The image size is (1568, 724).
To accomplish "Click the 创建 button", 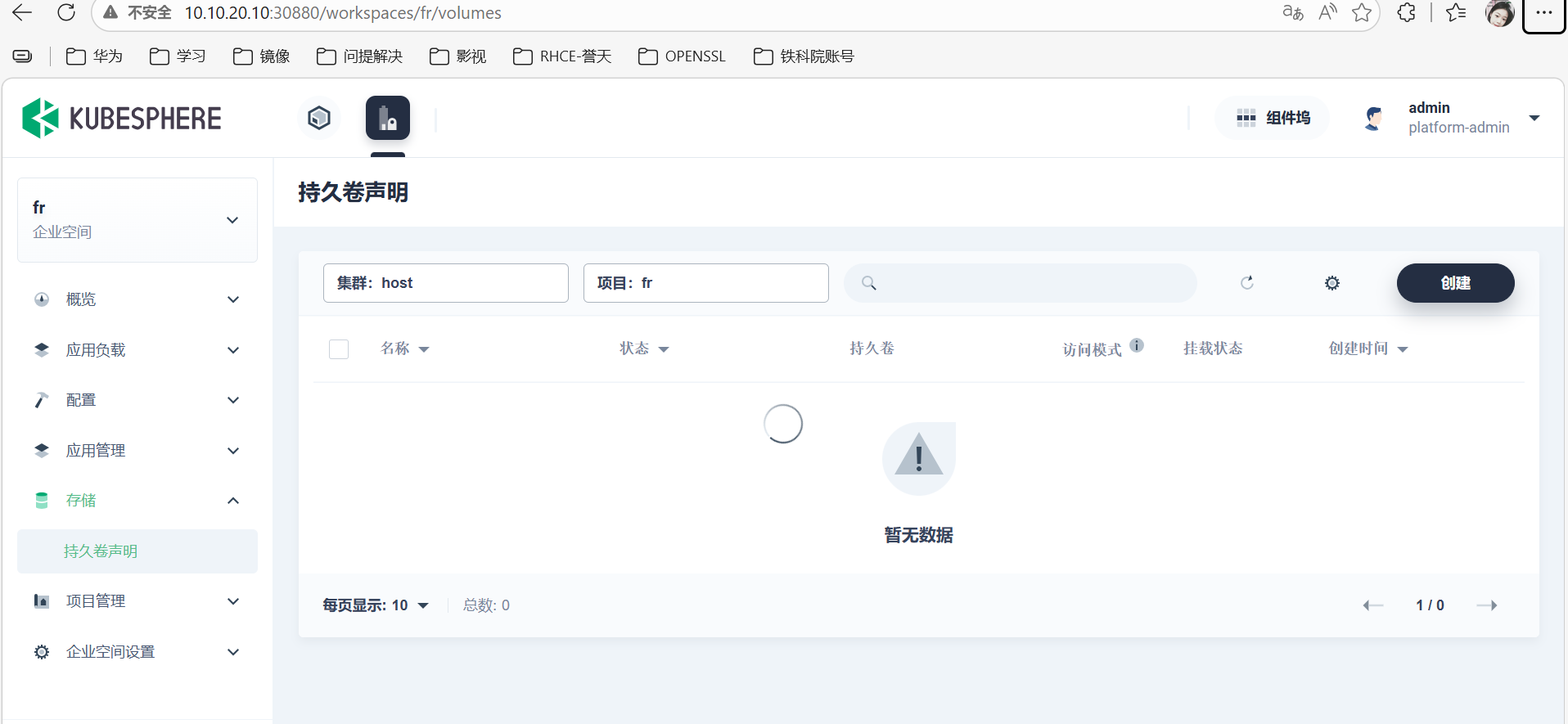I will [1455, 283].
